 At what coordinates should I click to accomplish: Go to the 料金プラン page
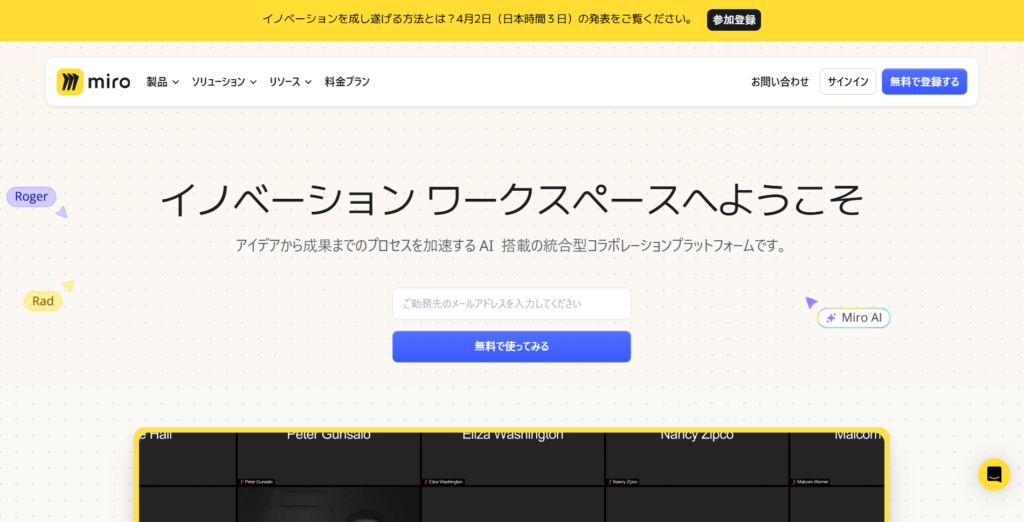tap(347, 82)
